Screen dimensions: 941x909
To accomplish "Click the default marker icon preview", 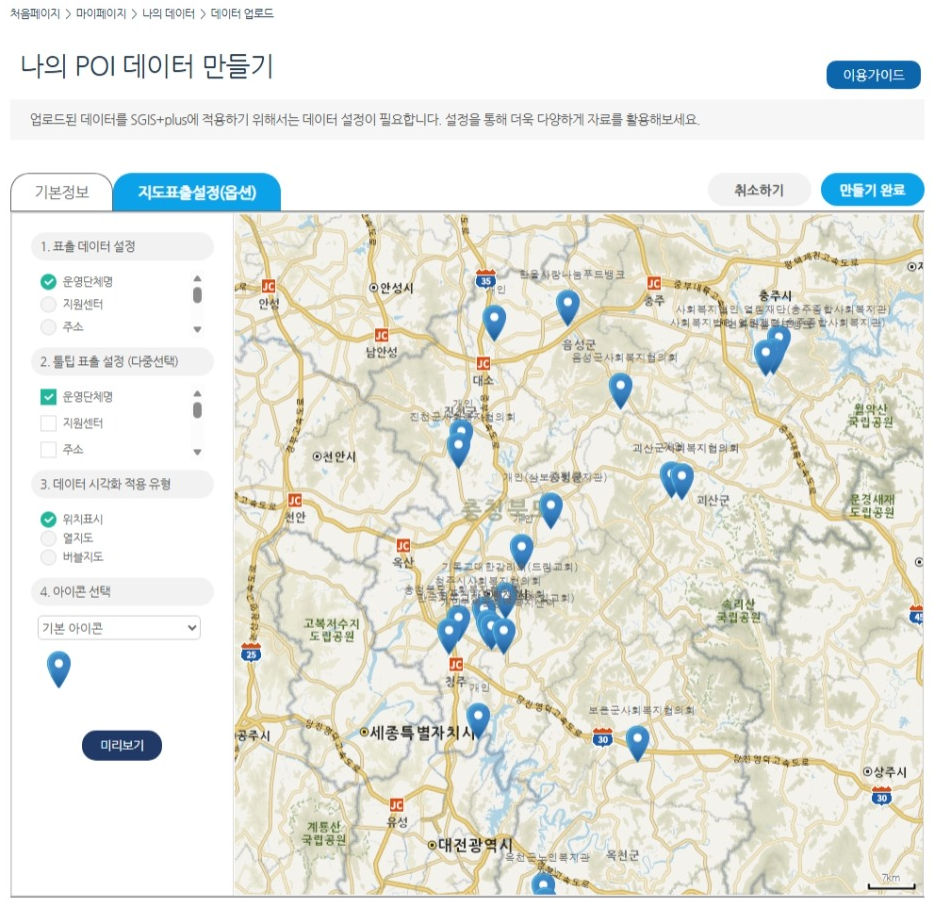I will coord(59,669).
